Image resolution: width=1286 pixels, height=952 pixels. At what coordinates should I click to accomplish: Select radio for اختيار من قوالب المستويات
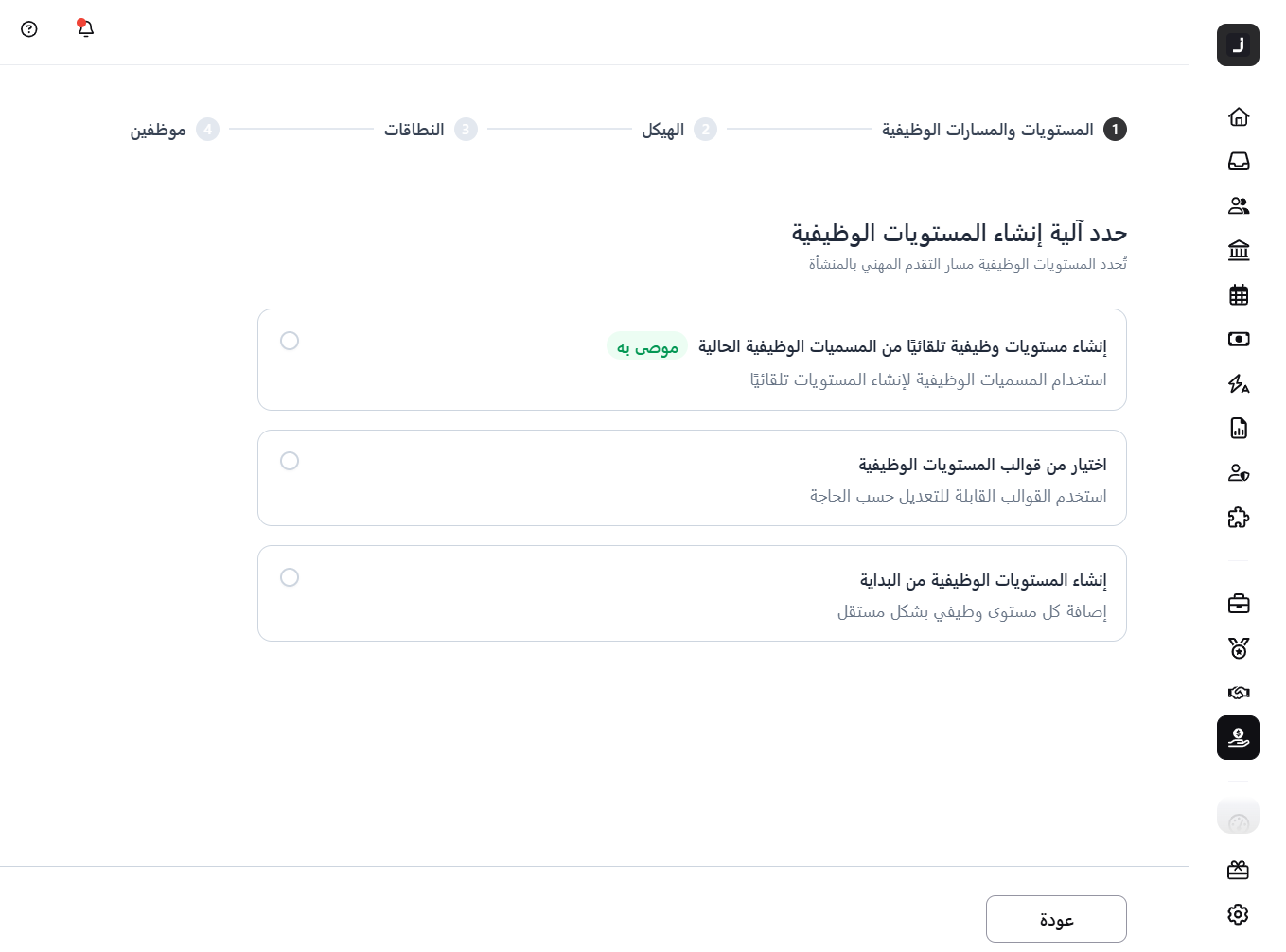pyautogui.click(x=290, y=461)
